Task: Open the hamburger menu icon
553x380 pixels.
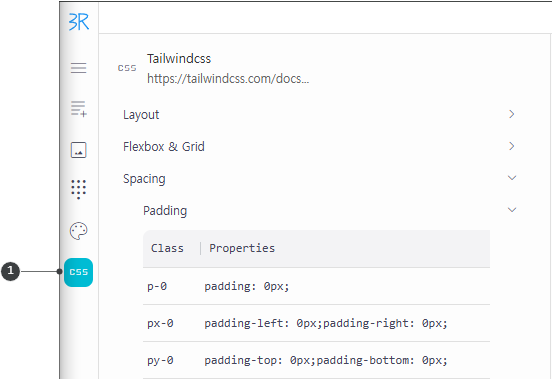Action: (x=78, y=68)
